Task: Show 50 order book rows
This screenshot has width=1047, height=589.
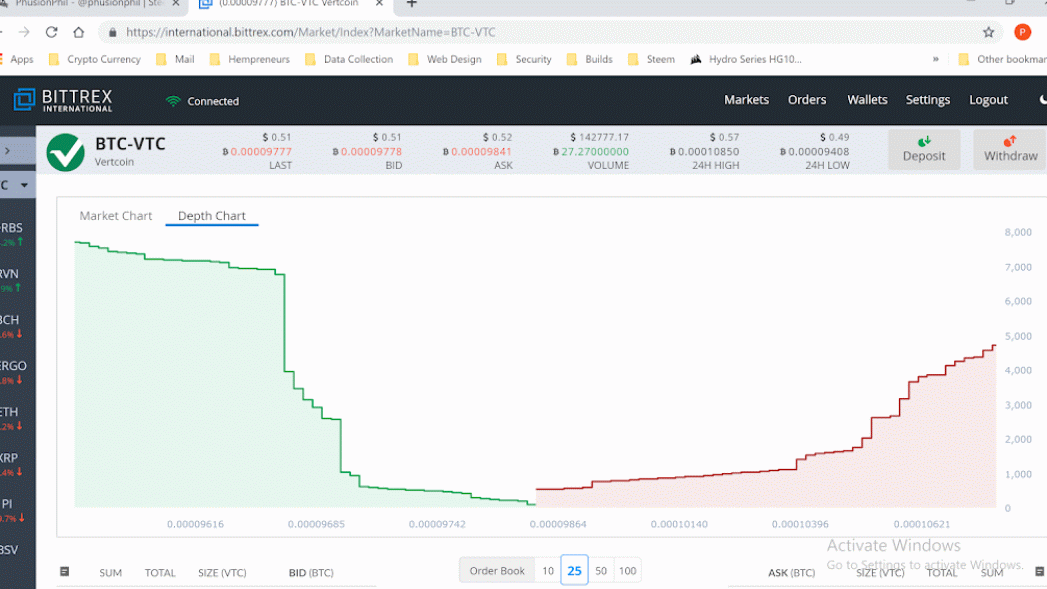Action: (601, 571)
